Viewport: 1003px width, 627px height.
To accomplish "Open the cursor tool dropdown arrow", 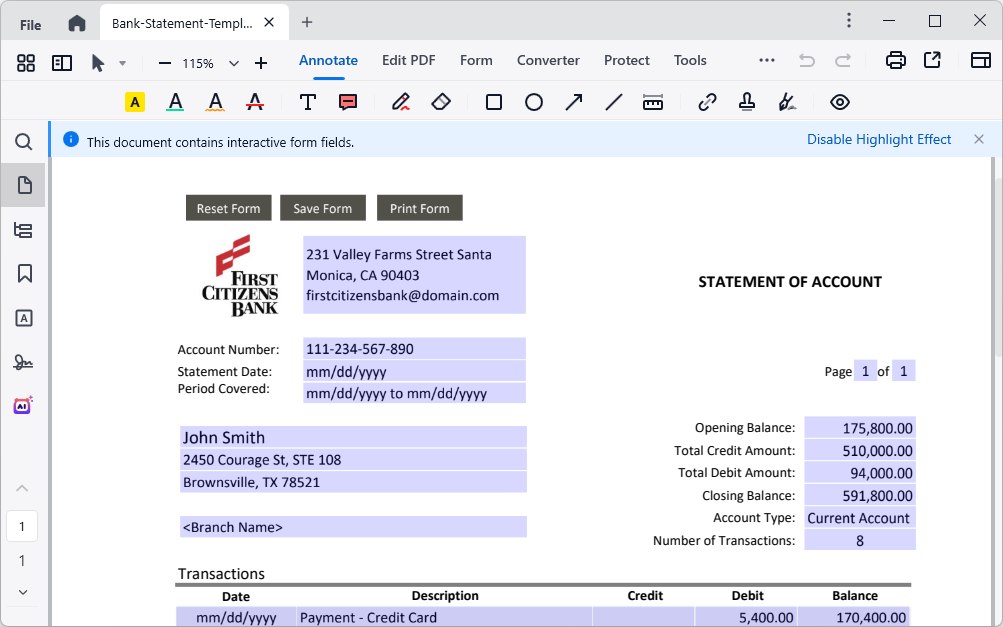I will tap(122, 62).
